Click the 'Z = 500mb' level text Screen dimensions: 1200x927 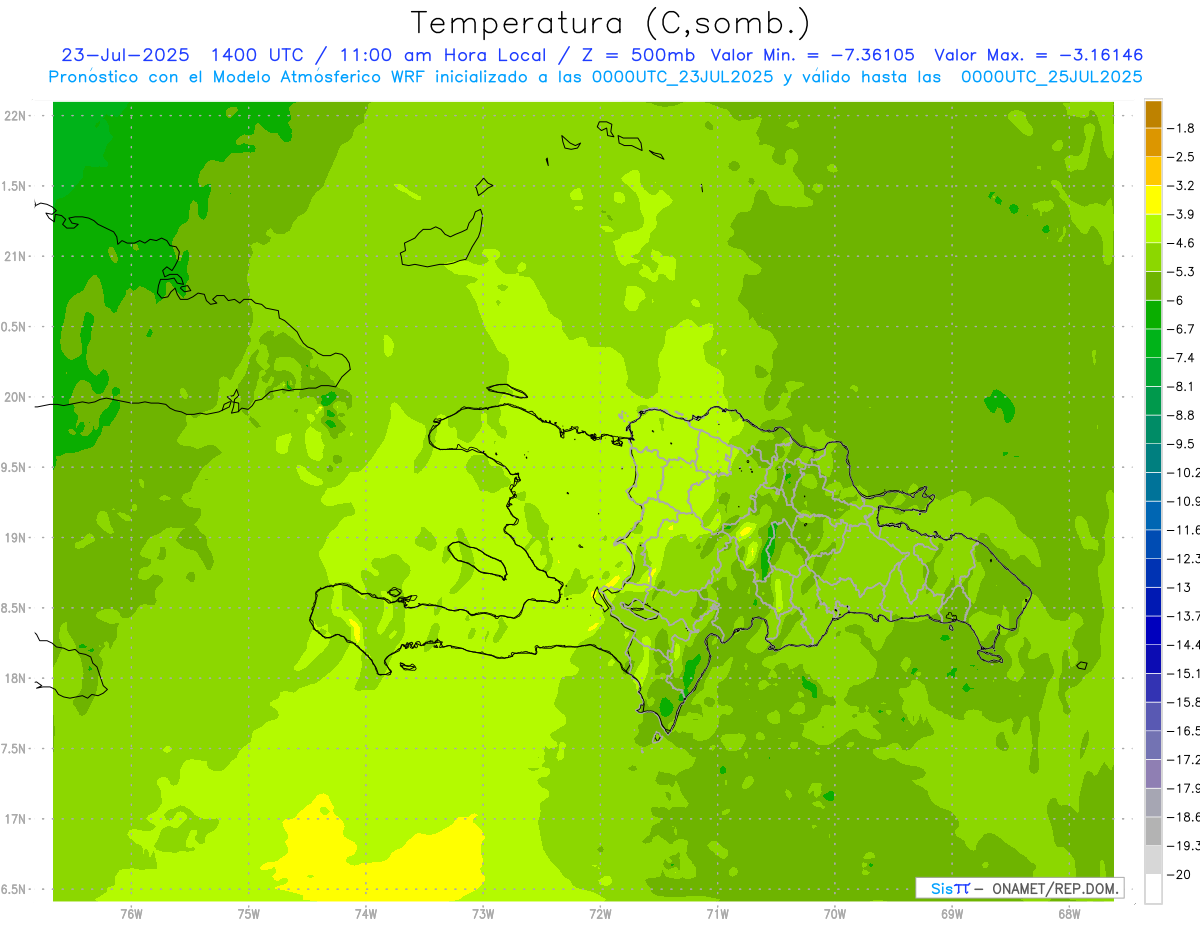click(x=637, y=55)
